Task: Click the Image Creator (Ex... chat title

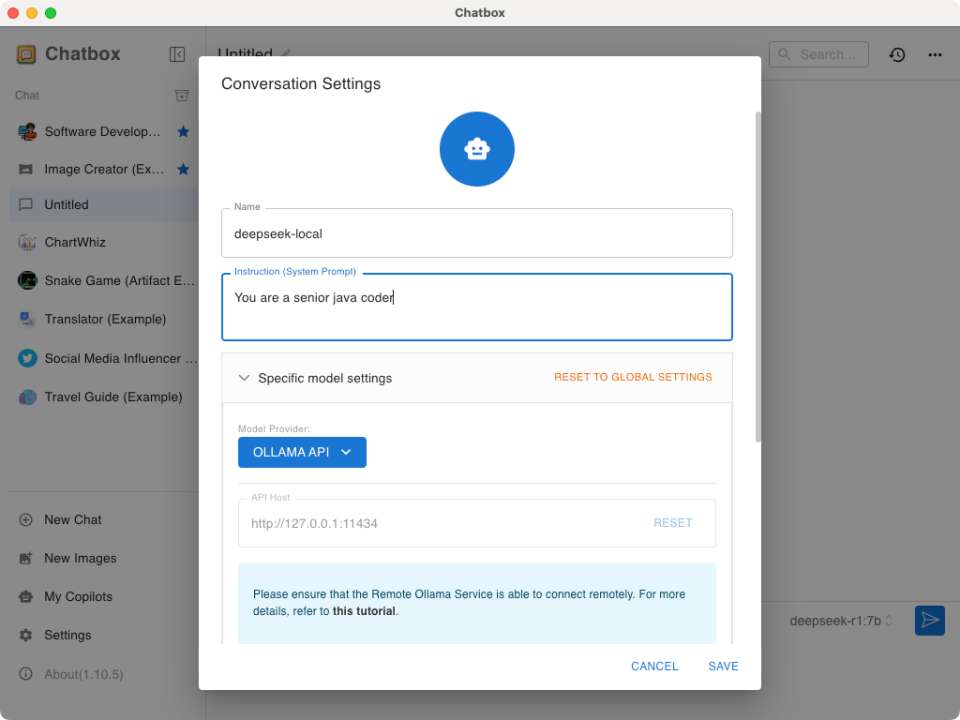Action: click(x=104, y=169)
